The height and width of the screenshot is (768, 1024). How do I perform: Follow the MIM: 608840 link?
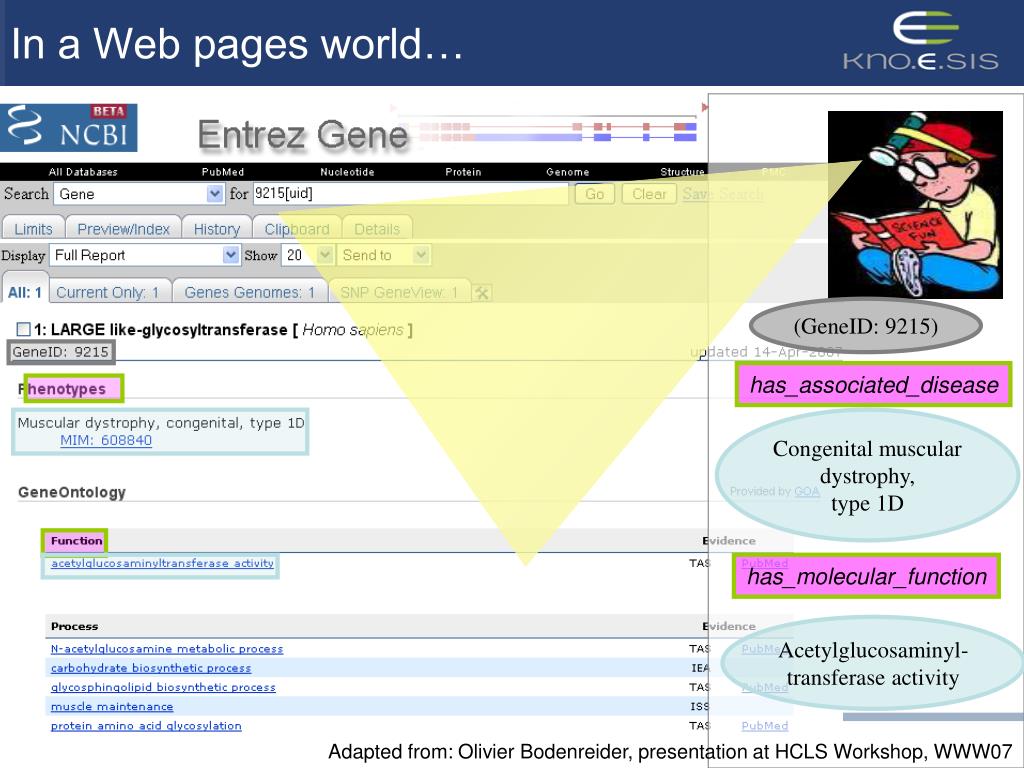(x=106, y=440)
